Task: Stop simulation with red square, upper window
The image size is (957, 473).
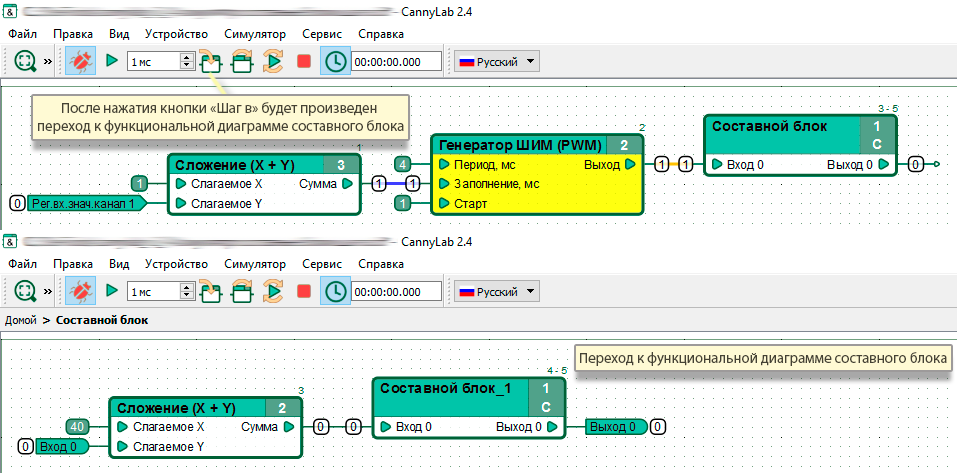Action: [x=304, y=61]
